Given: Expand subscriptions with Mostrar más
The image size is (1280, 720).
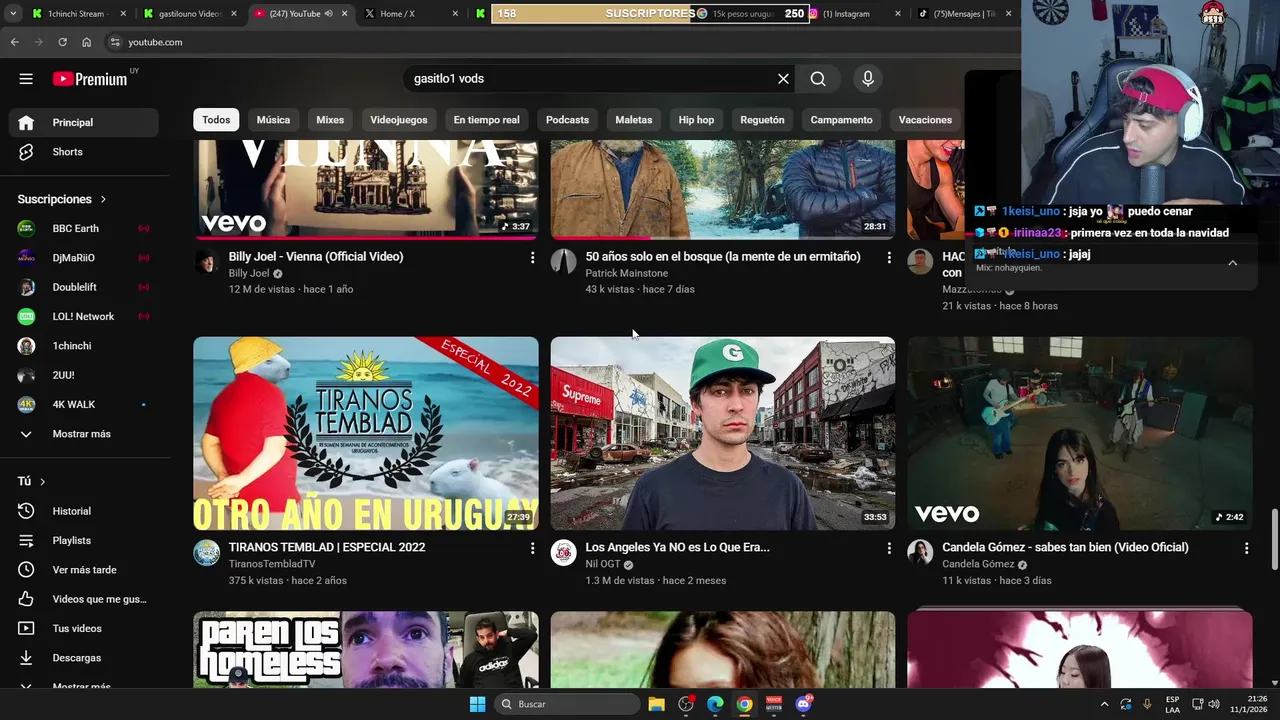Looking at the screenshot, I should click(x=83, y=434).
